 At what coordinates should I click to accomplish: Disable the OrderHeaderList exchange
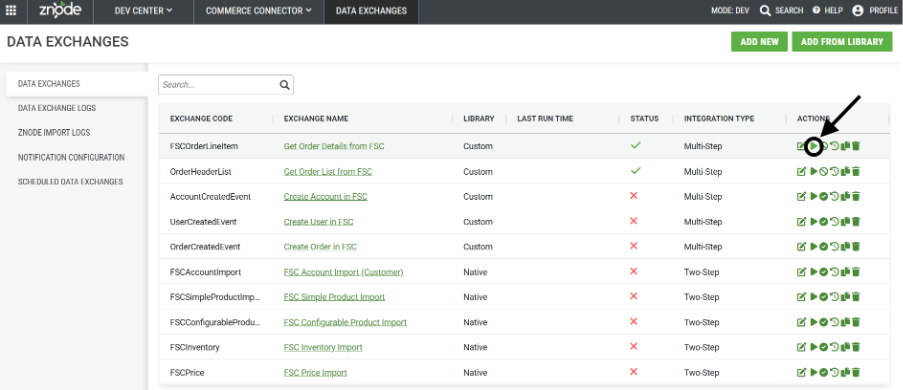[x=824, y=171]
